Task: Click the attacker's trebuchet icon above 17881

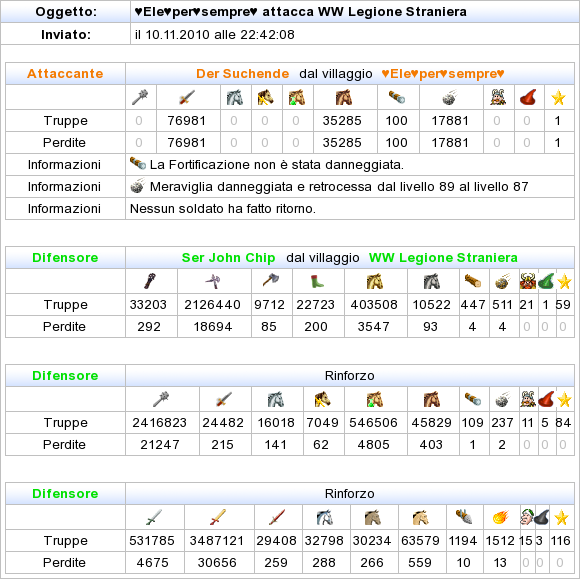Action: 450,97
